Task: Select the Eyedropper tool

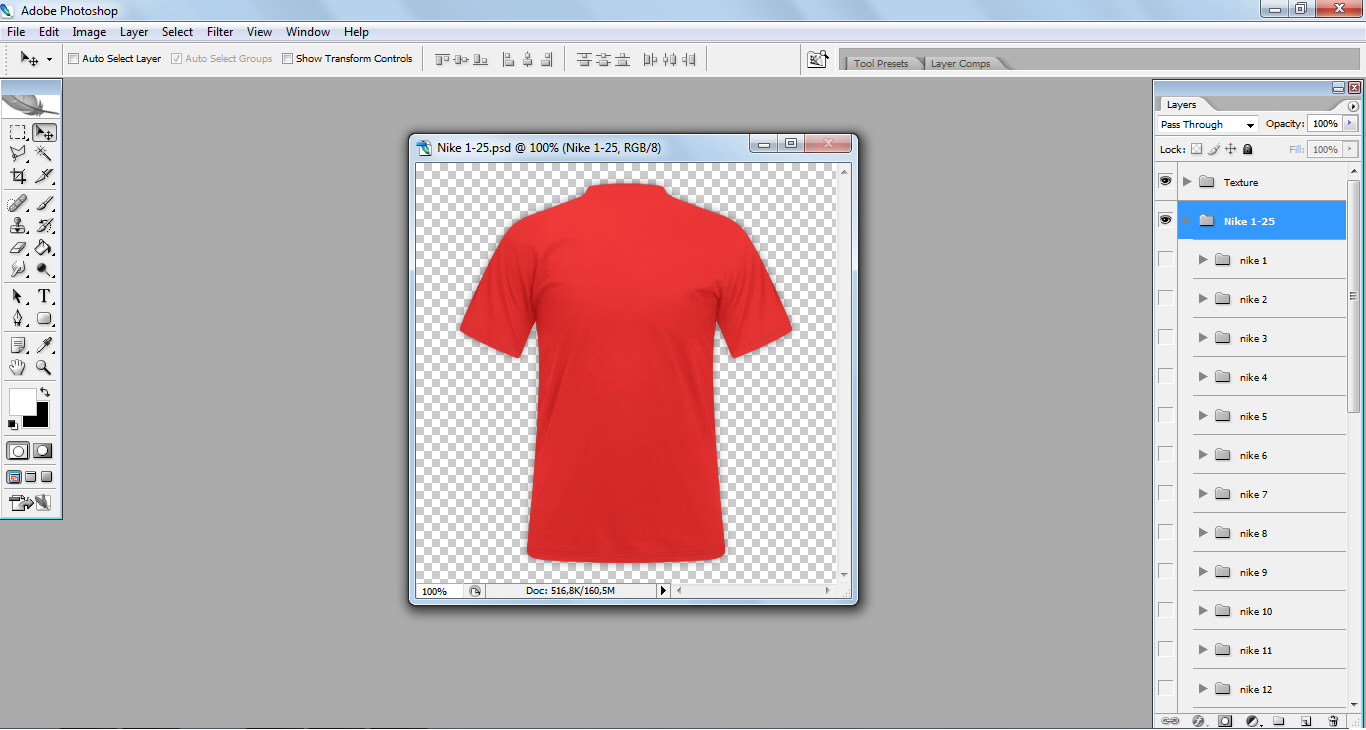Action: (44, 345)
